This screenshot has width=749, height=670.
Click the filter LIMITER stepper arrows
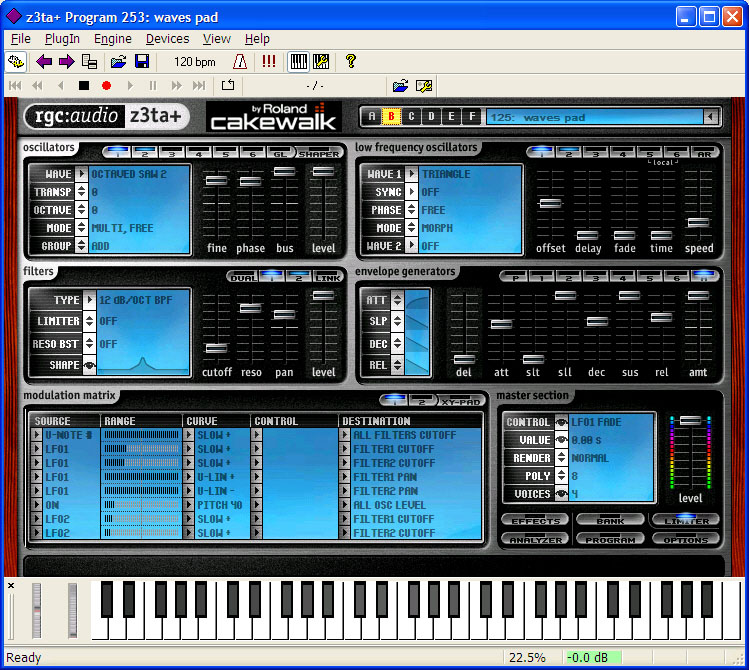click(89, 321)
